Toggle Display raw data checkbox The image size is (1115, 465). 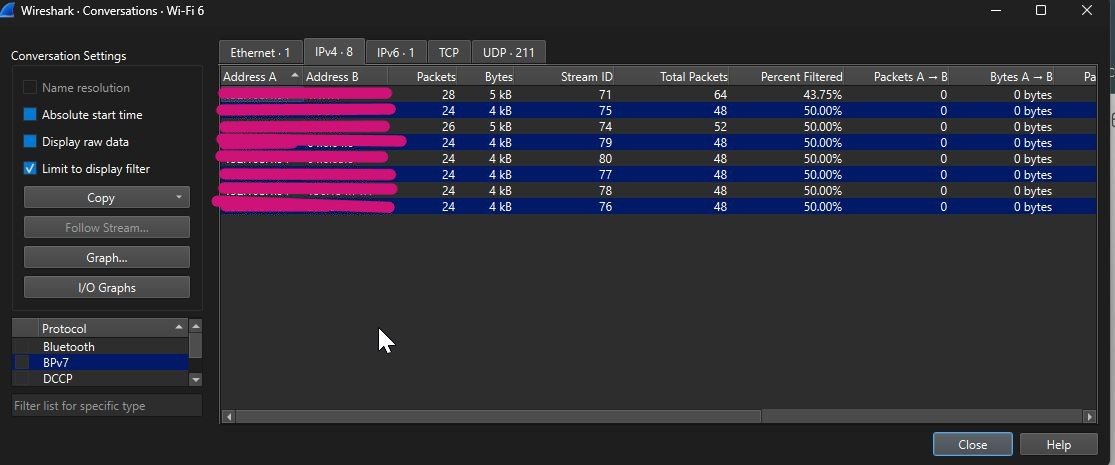click(x=30, y=141)
